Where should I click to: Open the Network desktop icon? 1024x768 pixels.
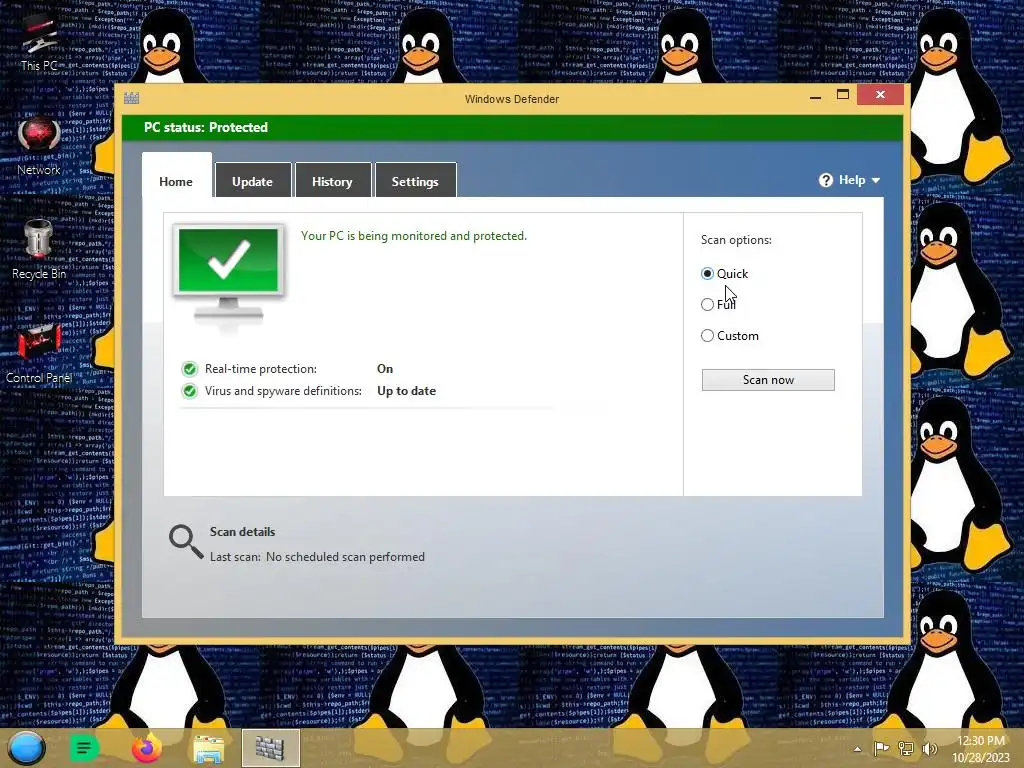pos(39,146)
